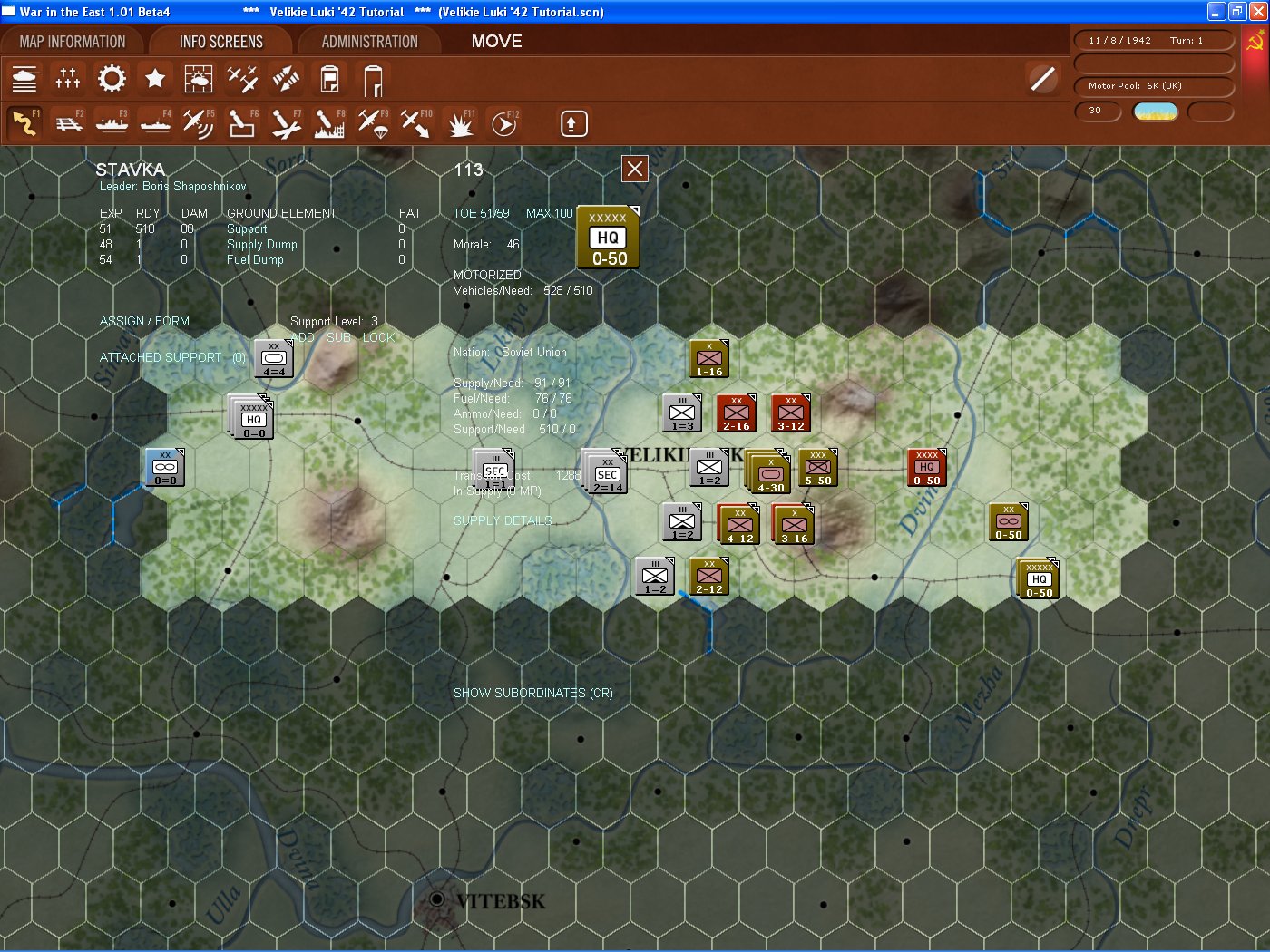Viewport: 1270px width, 952px height.
Task: Toggle the support level LOCK
Action: pyautogui.click(x=379, y=337)
